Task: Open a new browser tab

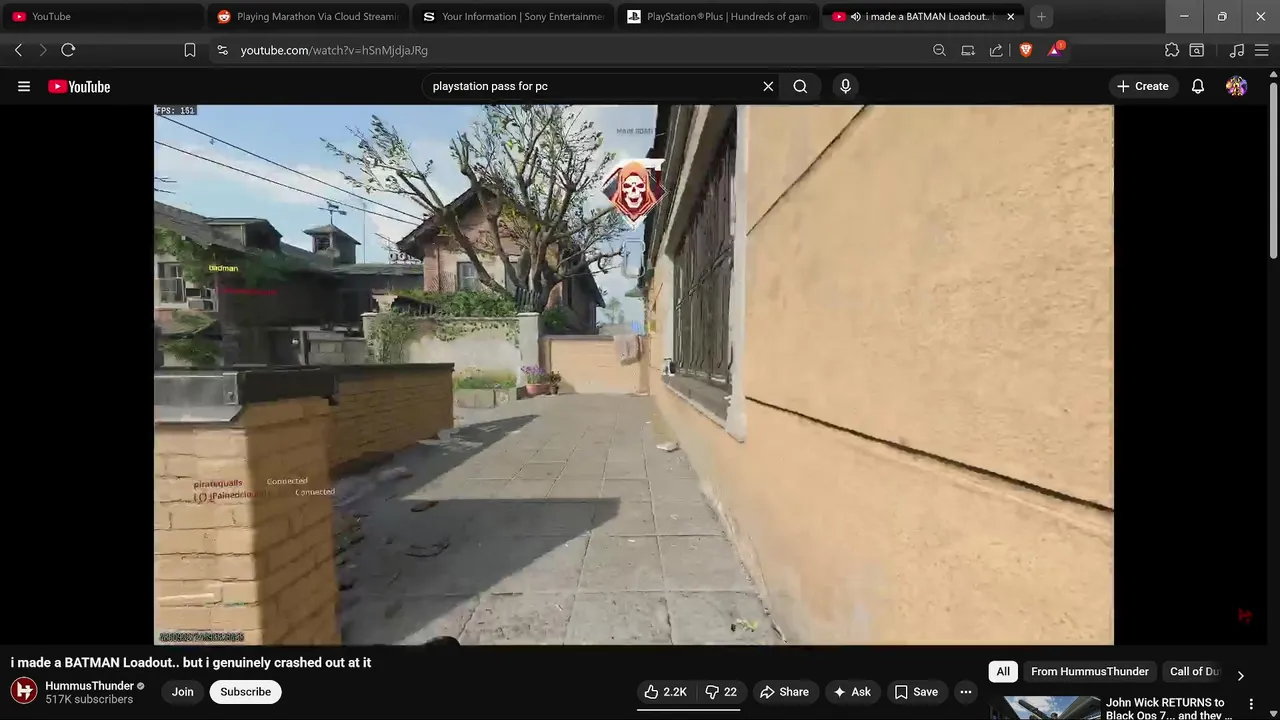Action: click(1041, 16)
